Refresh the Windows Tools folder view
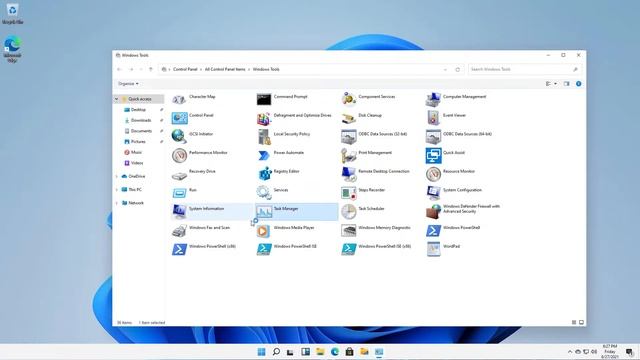 coord(458,70)
